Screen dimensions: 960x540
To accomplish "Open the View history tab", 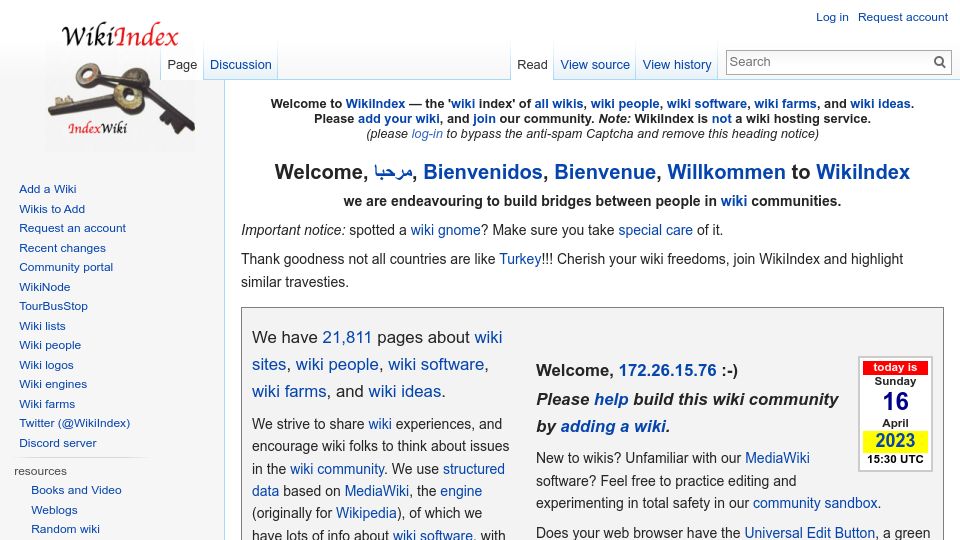I will coord(677,64).
